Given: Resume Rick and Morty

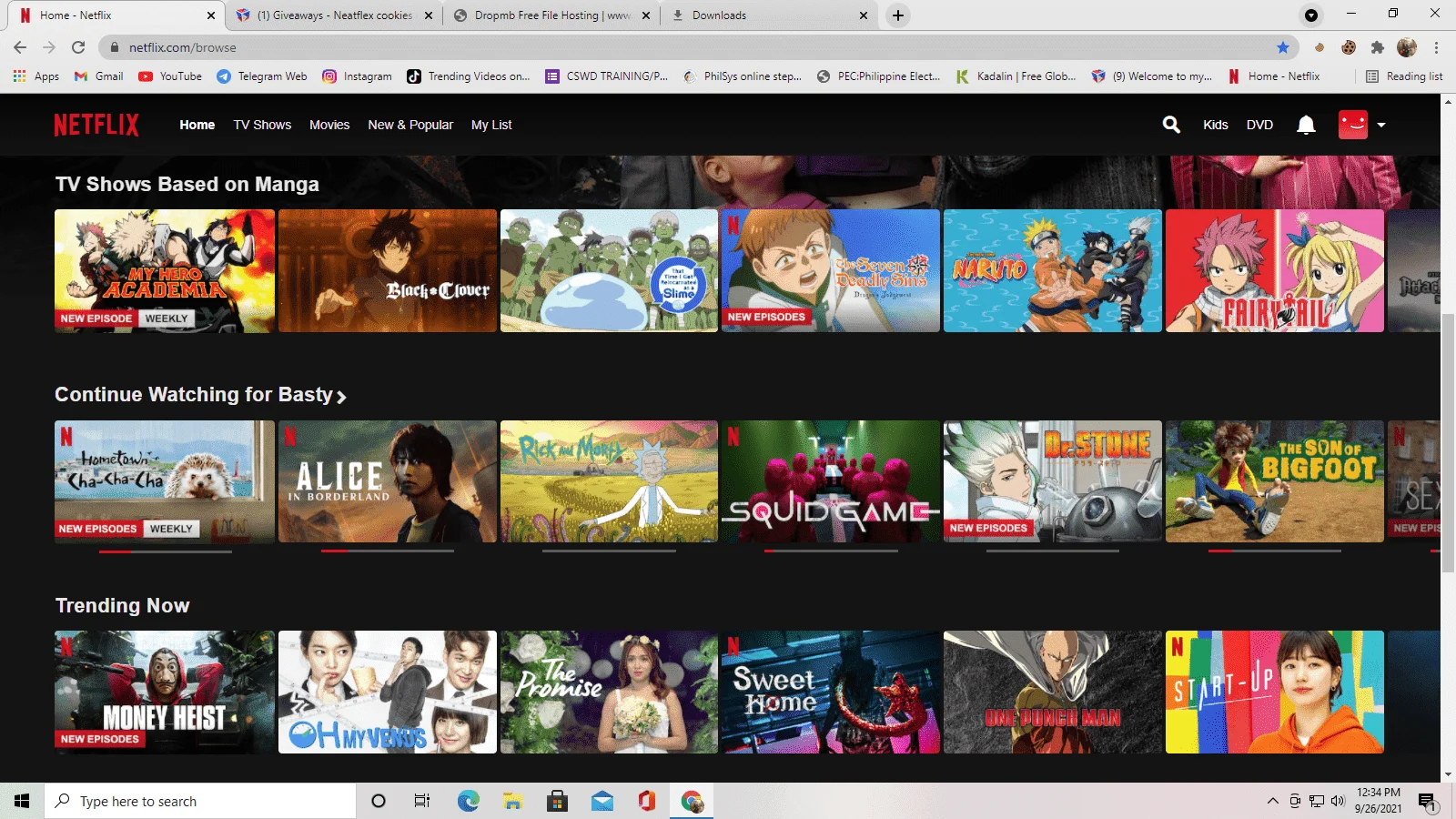Looking at the screenshot, I should click(609, 481).
